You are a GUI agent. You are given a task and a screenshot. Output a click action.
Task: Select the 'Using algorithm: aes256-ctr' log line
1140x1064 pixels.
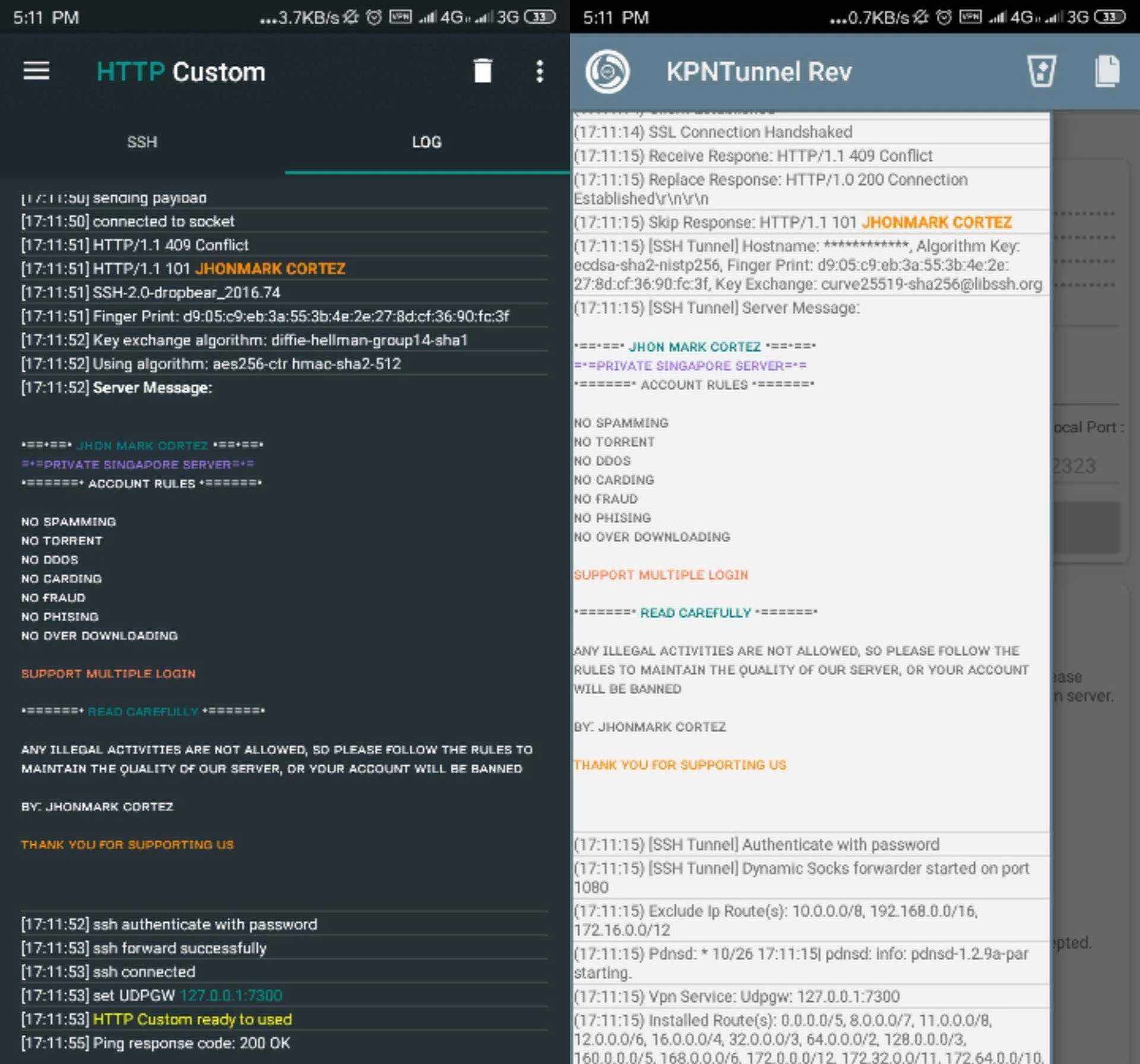point(284,363)
